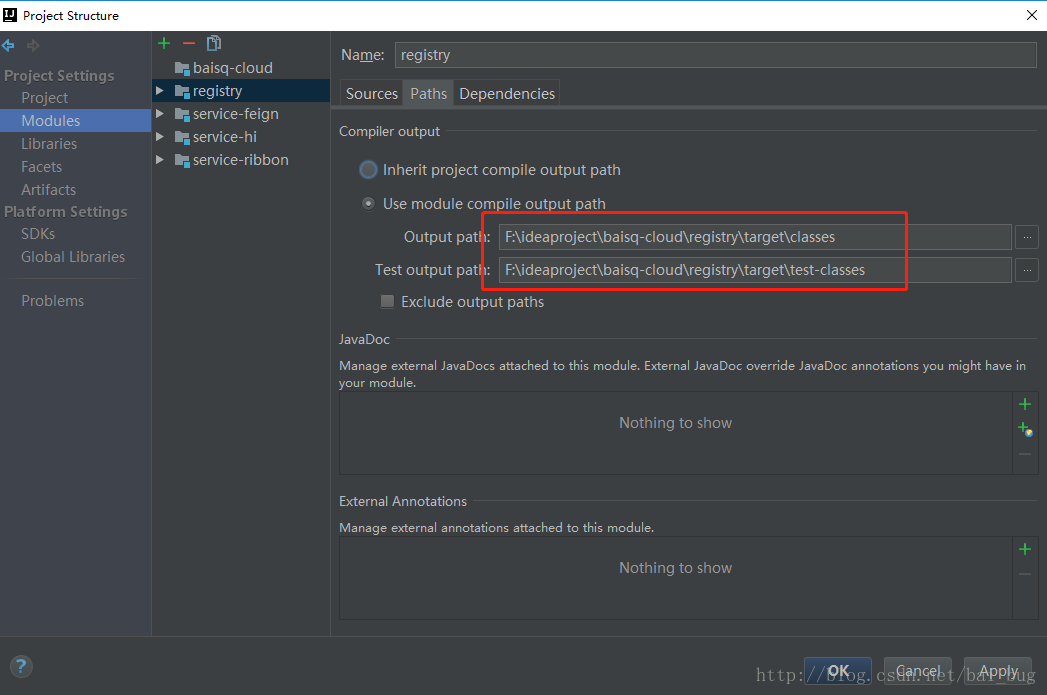Select the baisq-cloud module
This screenshot has height=695, width=1047.
pyautogui.click(x=232, y=68)
